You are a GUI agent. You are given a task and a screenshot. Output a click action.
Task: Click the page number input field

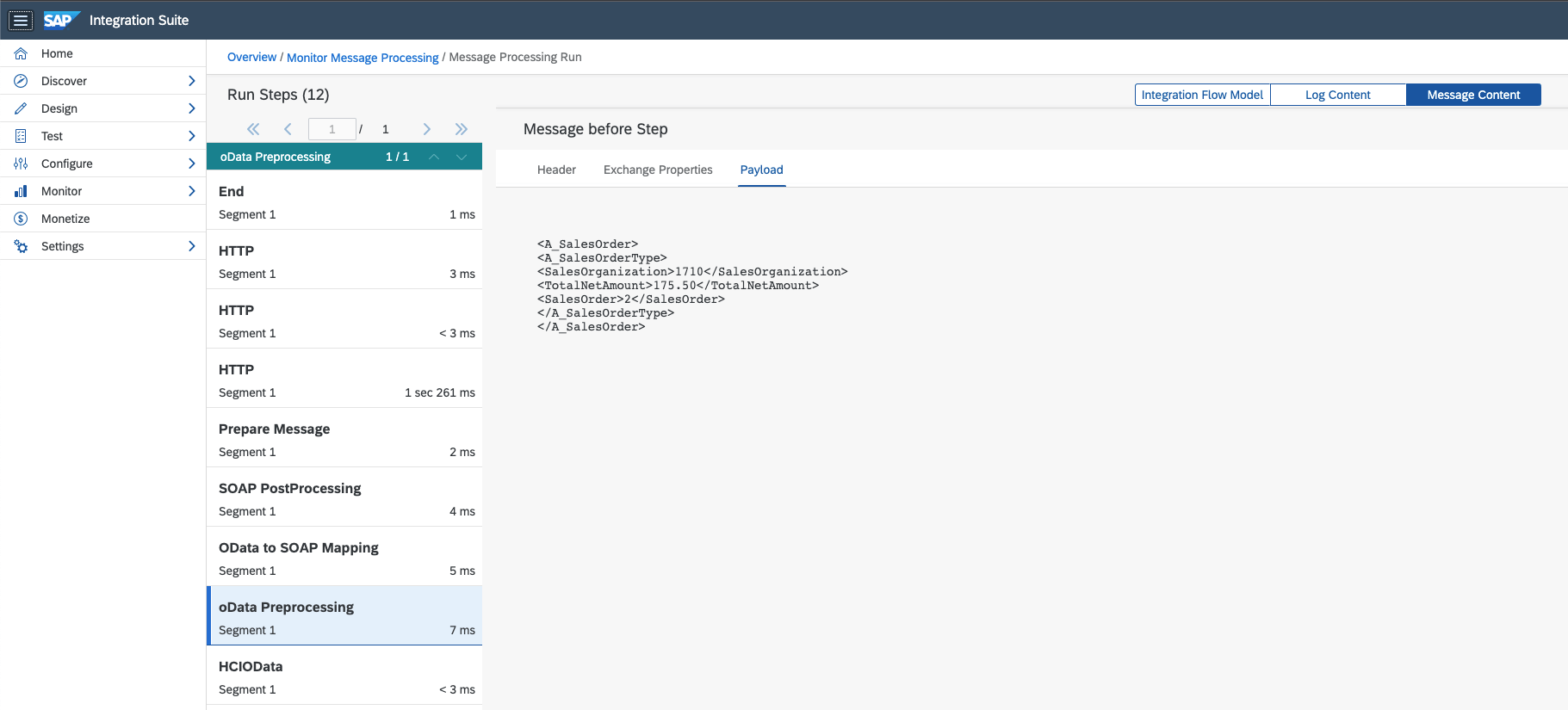pyautogui.click(x=332, y=129)
